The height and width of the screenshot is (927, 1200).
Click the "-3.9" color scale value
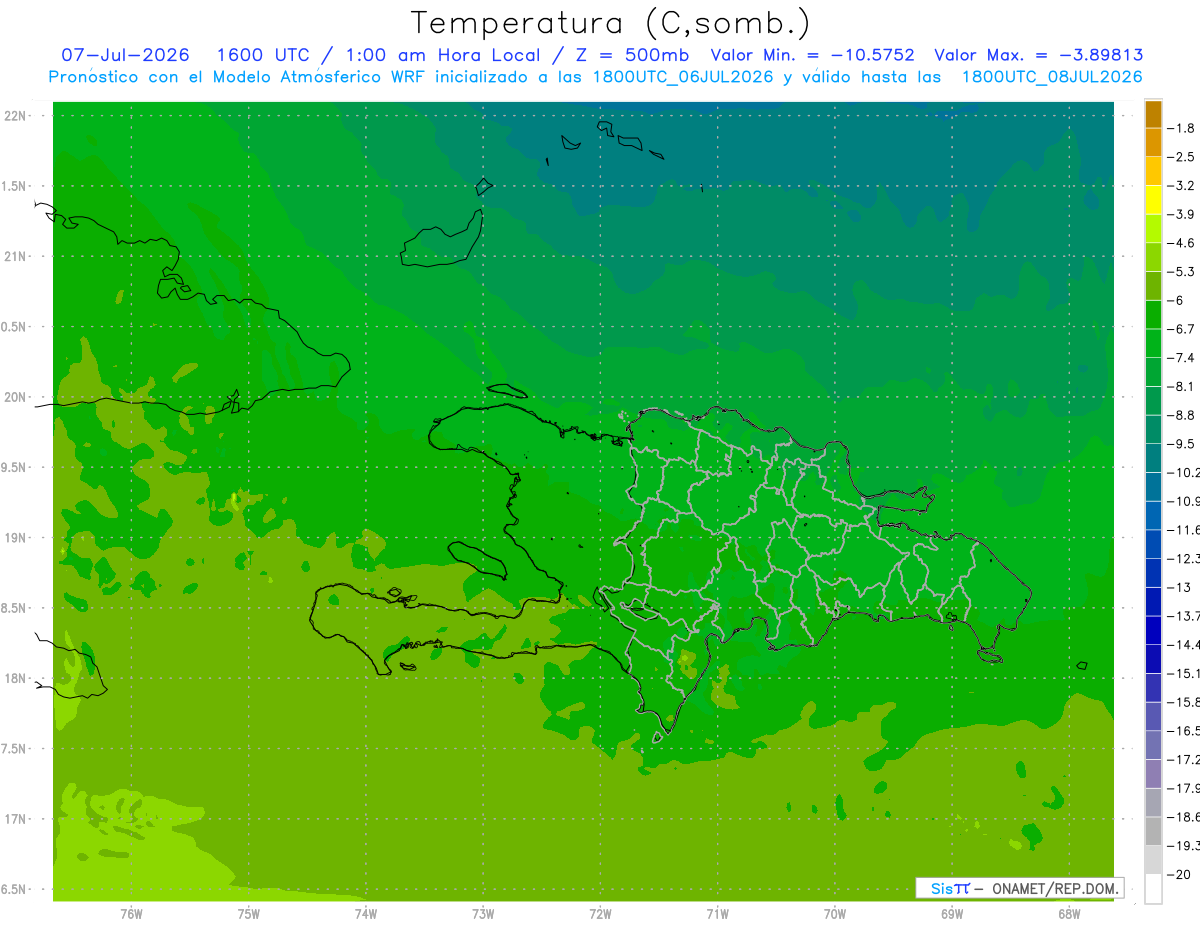coord(1183,214)
